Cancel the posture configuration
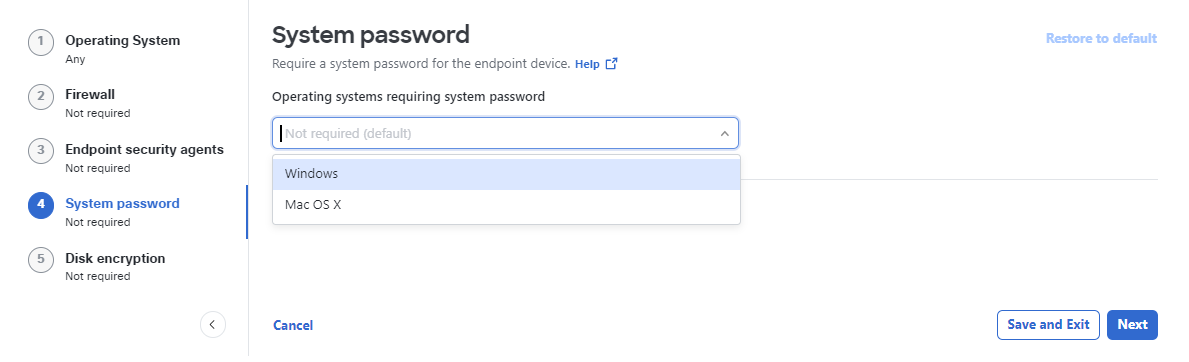 (293, 326)
